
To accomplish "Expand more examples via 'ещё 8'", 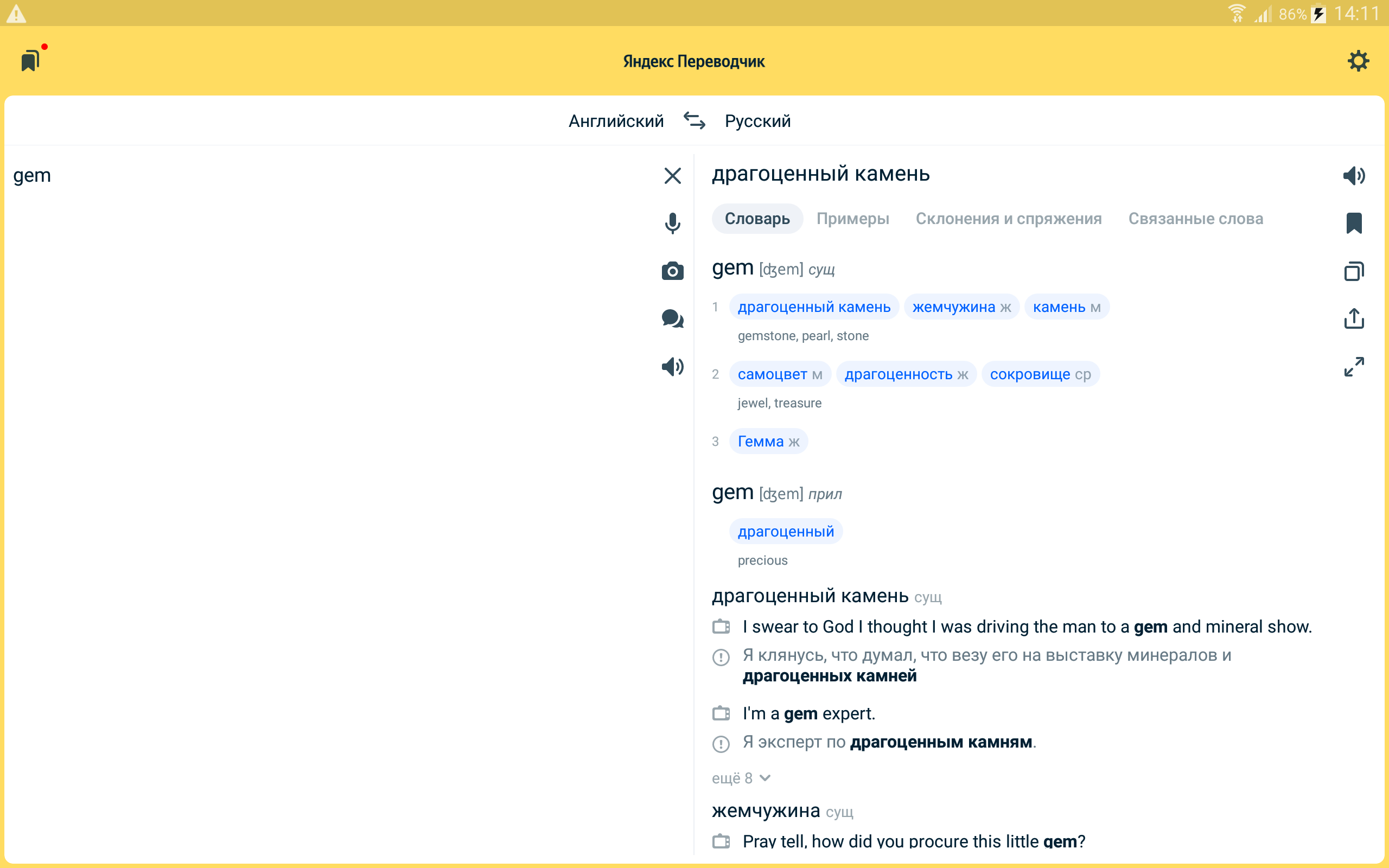I will pyautogui.click(x=741, y=778).
